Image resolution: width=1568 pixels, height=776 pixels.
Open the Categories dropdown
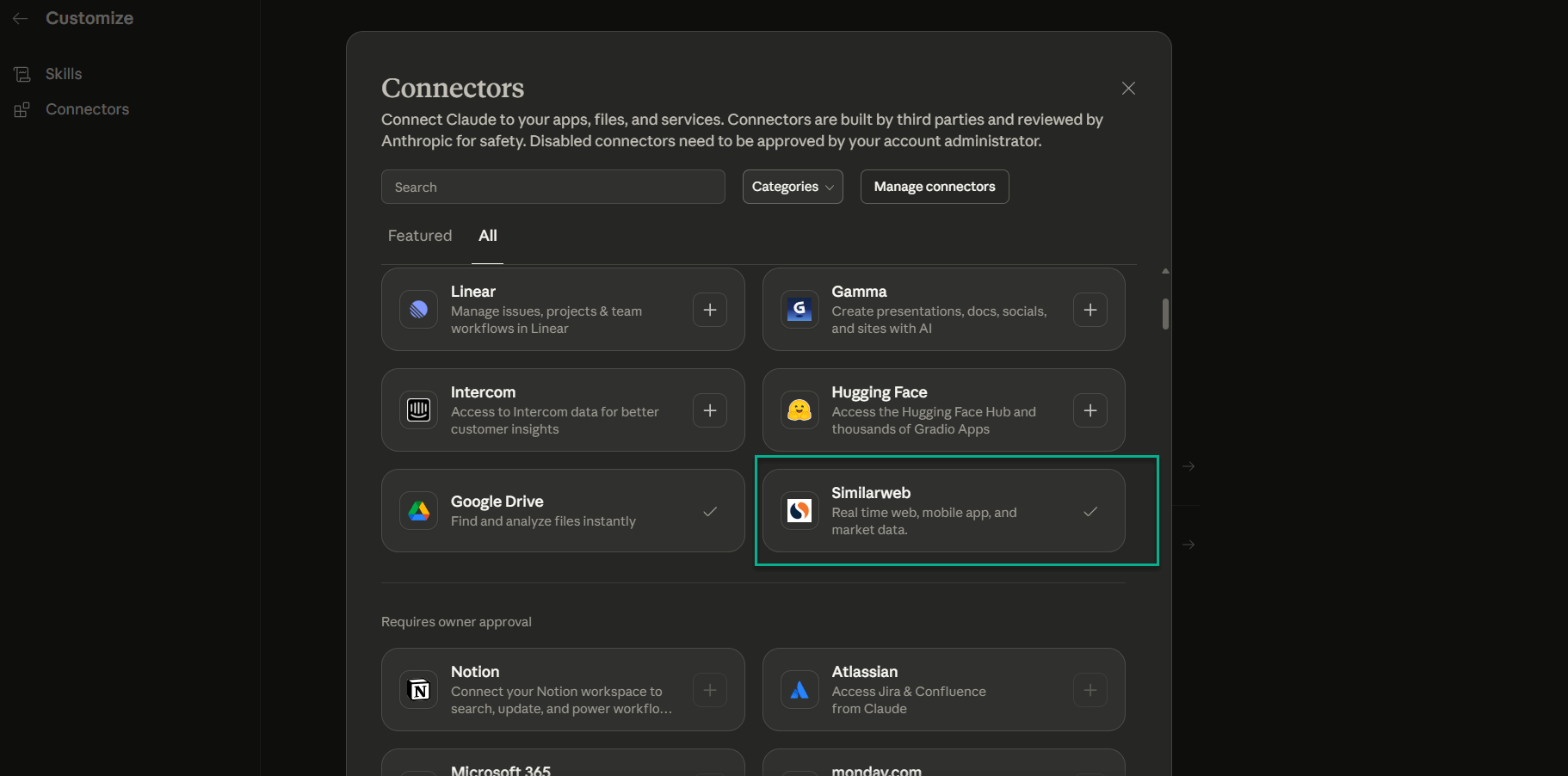793,187
